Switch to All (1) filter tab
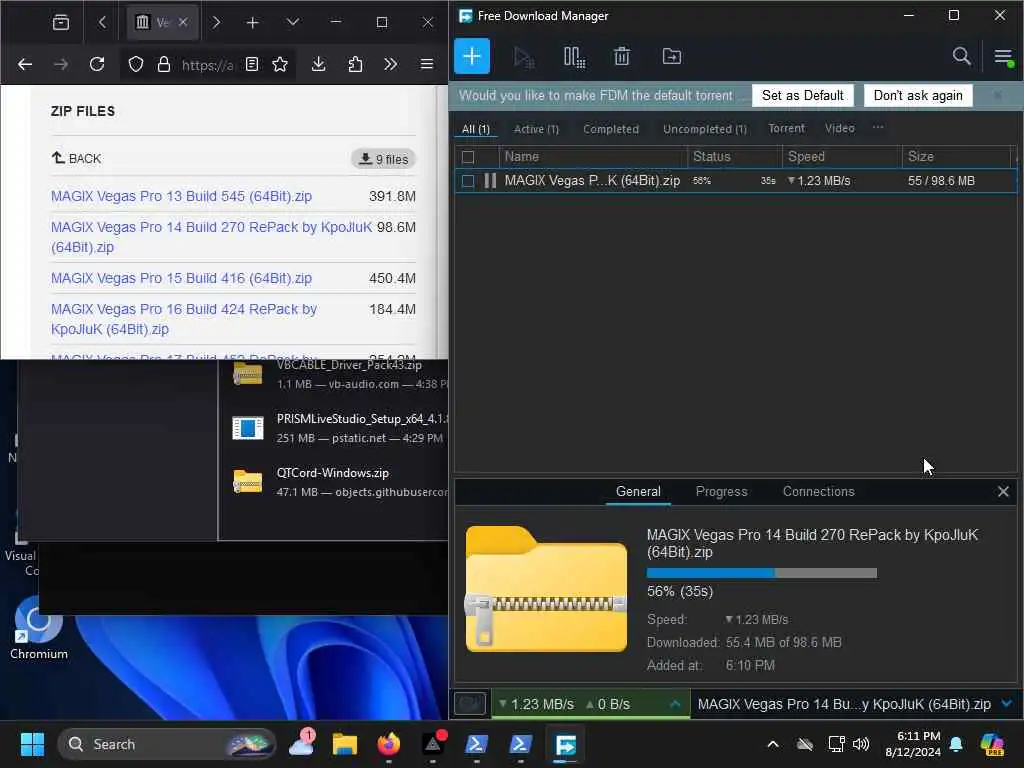Viewport: 1024px width, 768px height. [475, 129]
